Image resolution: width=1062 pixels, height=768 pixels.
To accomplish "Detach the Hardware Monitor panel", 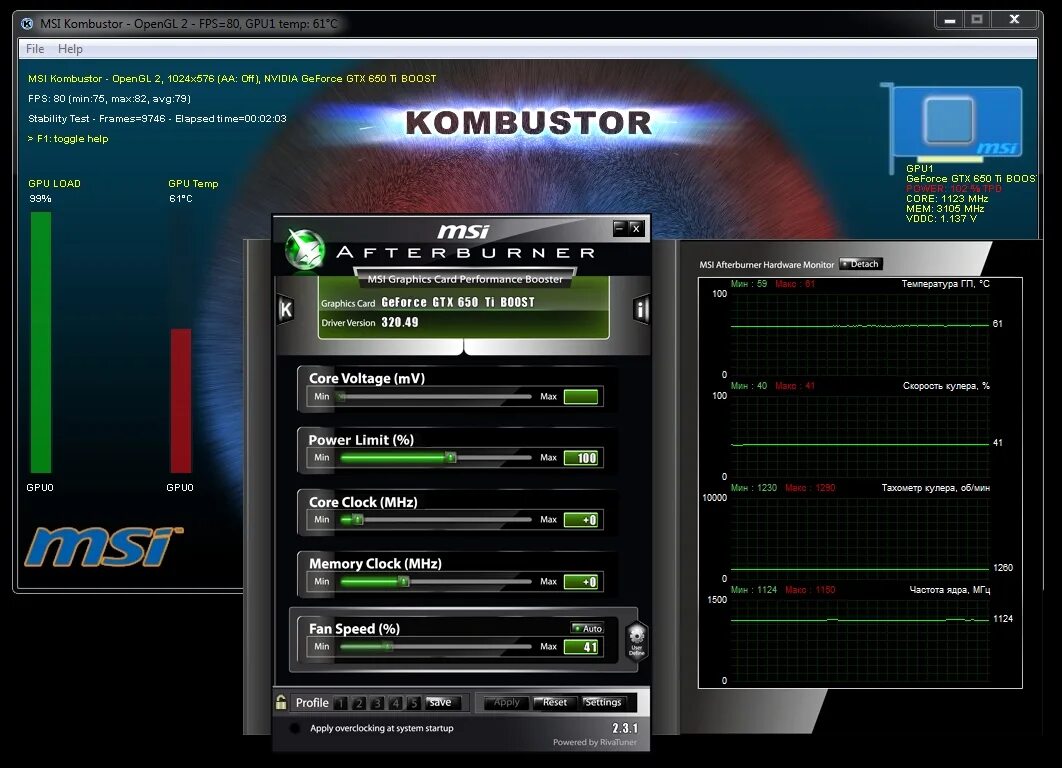I will pos(861,264).
